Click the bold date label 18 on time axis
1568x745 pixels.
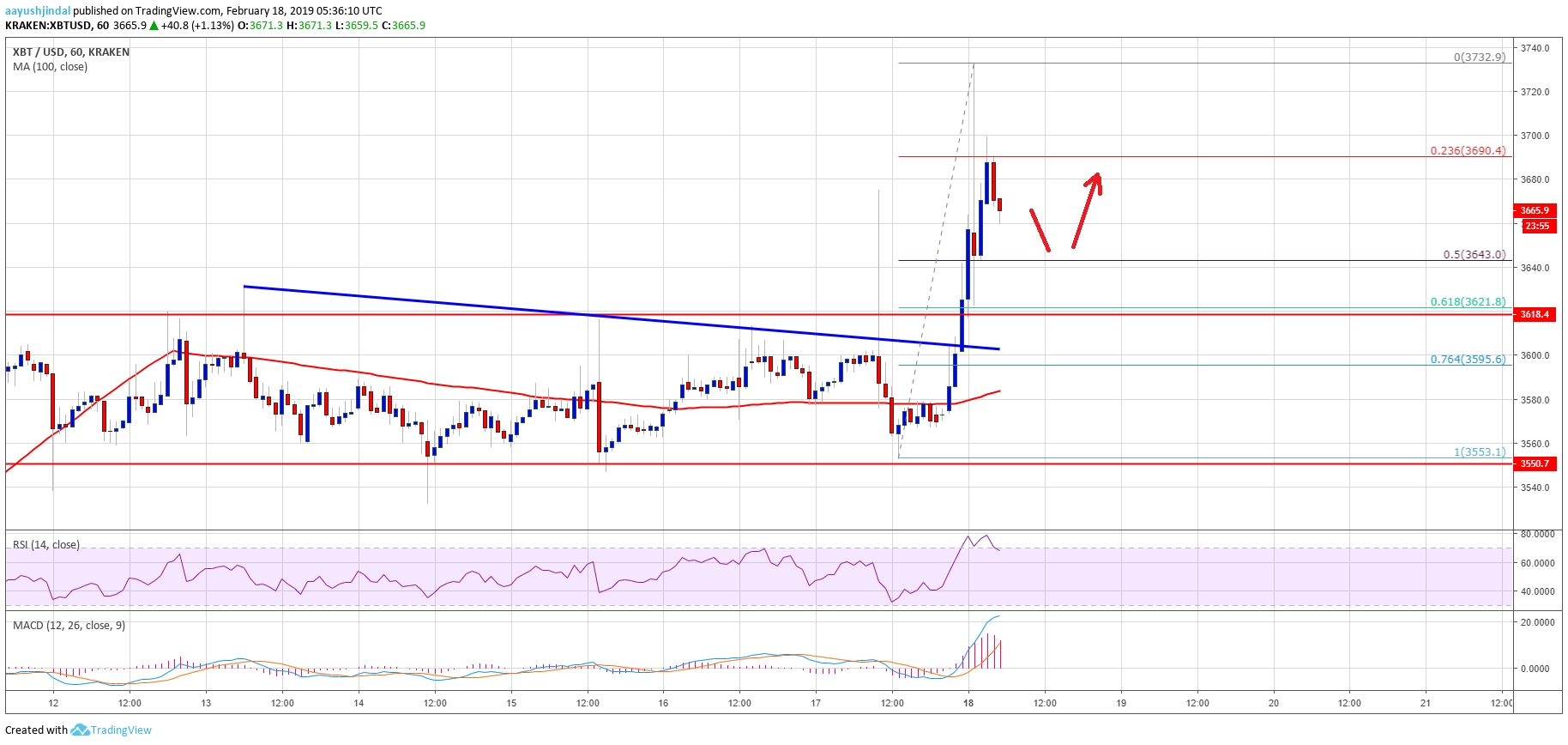[x=968, y=703]
